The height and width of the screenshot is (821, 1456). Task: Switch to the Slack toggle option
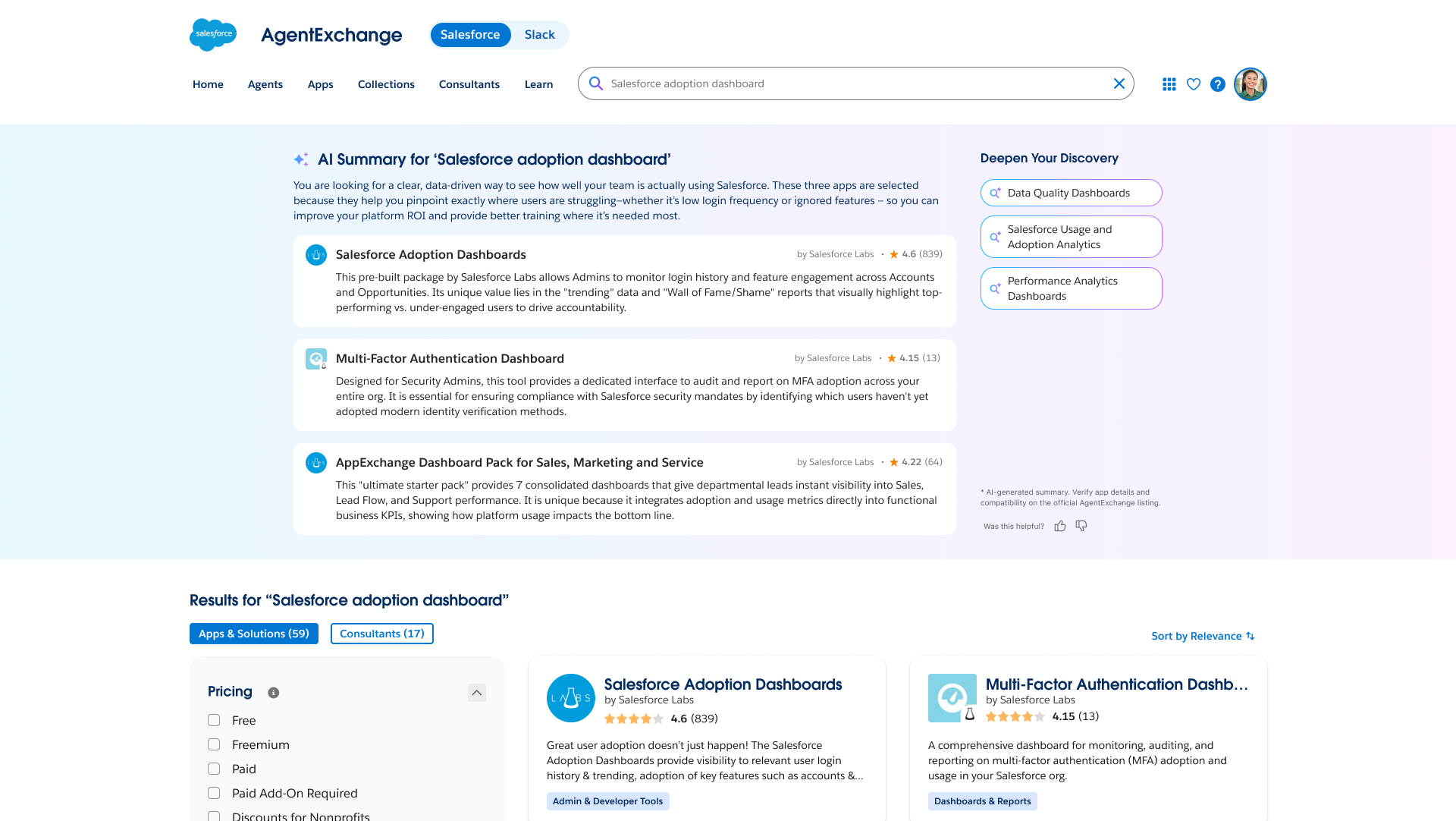coord(540,35)
